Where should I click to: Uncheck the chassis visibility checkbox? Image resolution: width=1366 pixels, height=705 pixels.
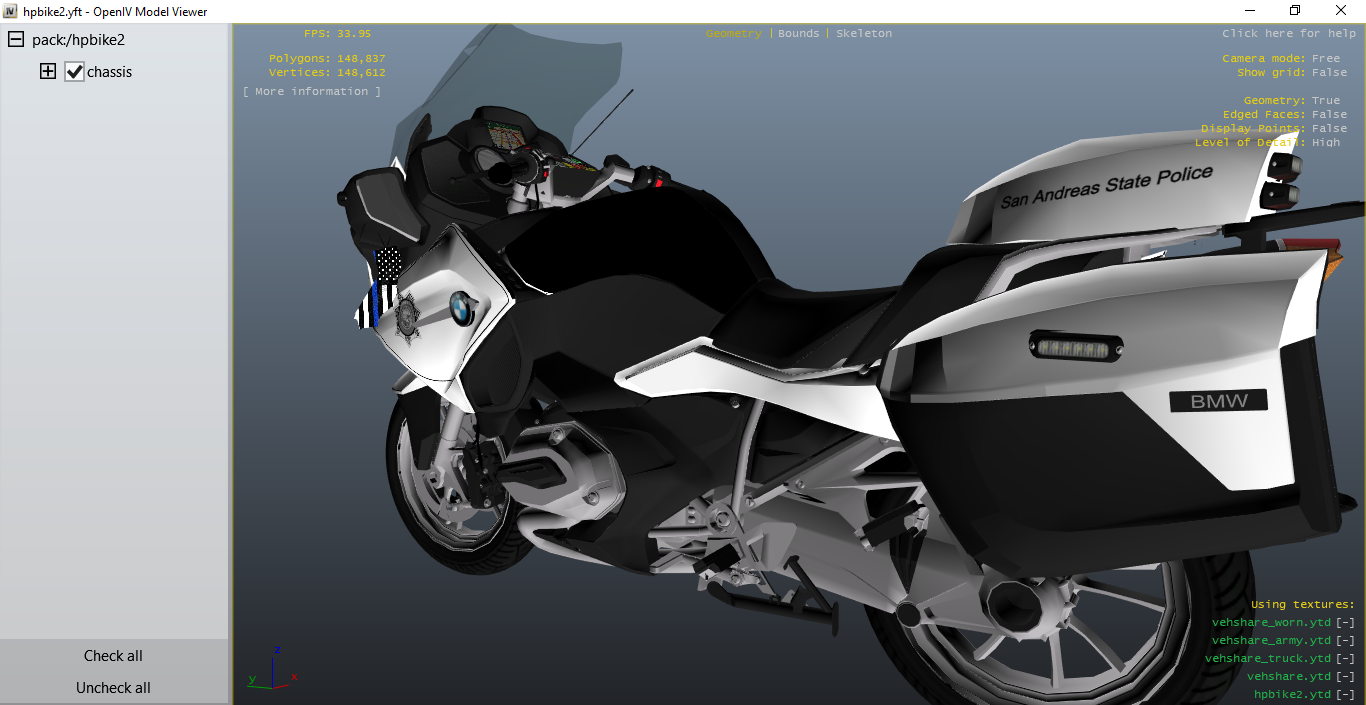coord(74,72)
